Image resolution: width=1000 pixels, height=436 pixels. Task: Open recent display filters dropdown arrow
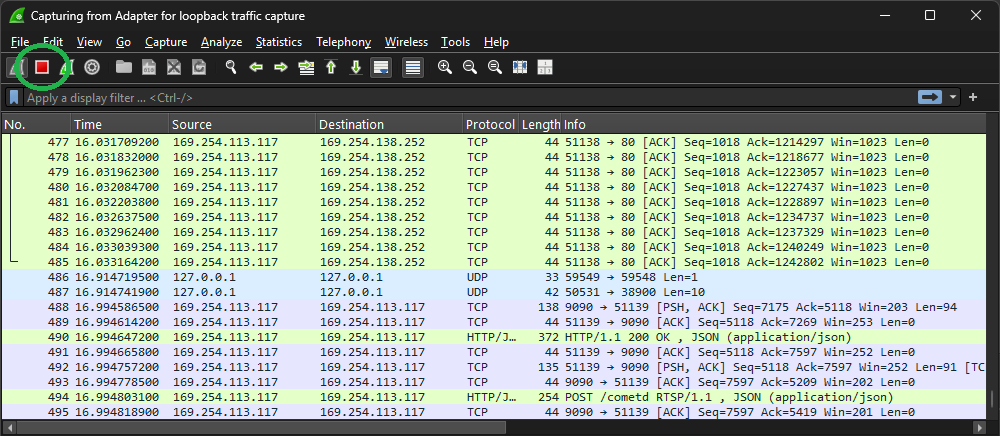[953, 97]
